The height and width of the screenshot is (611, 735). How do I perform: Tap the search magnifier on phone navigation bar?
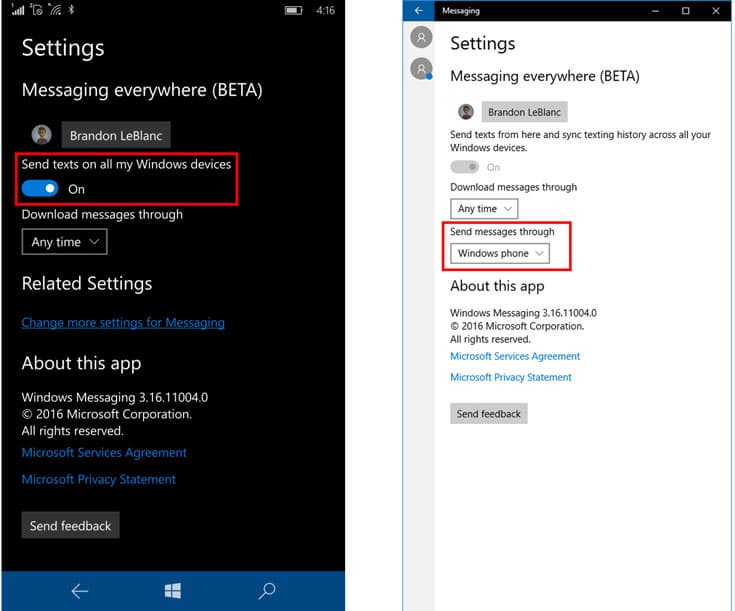pos(267,591)
